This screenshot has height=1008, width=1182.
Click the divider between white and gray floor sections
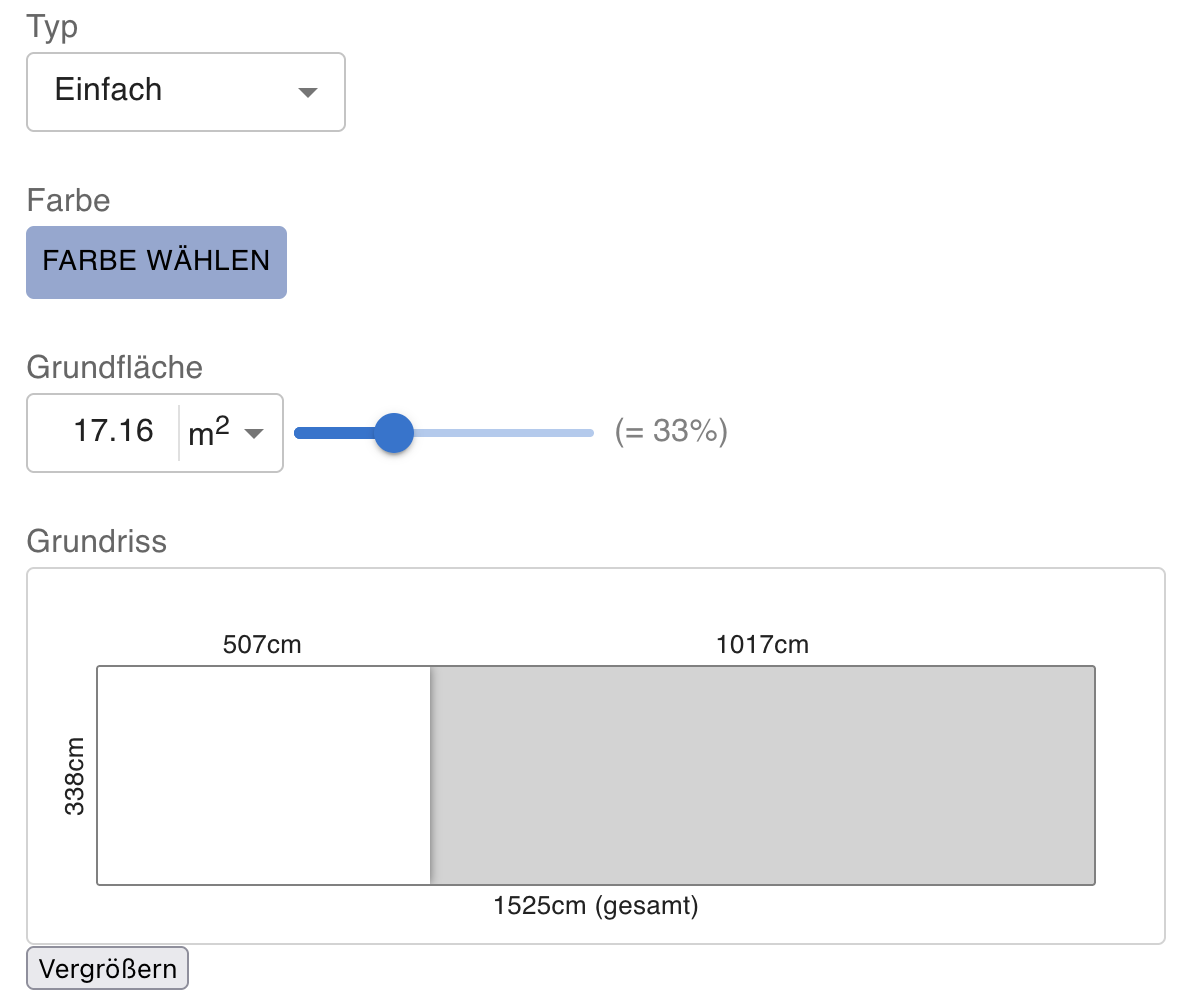431,775
